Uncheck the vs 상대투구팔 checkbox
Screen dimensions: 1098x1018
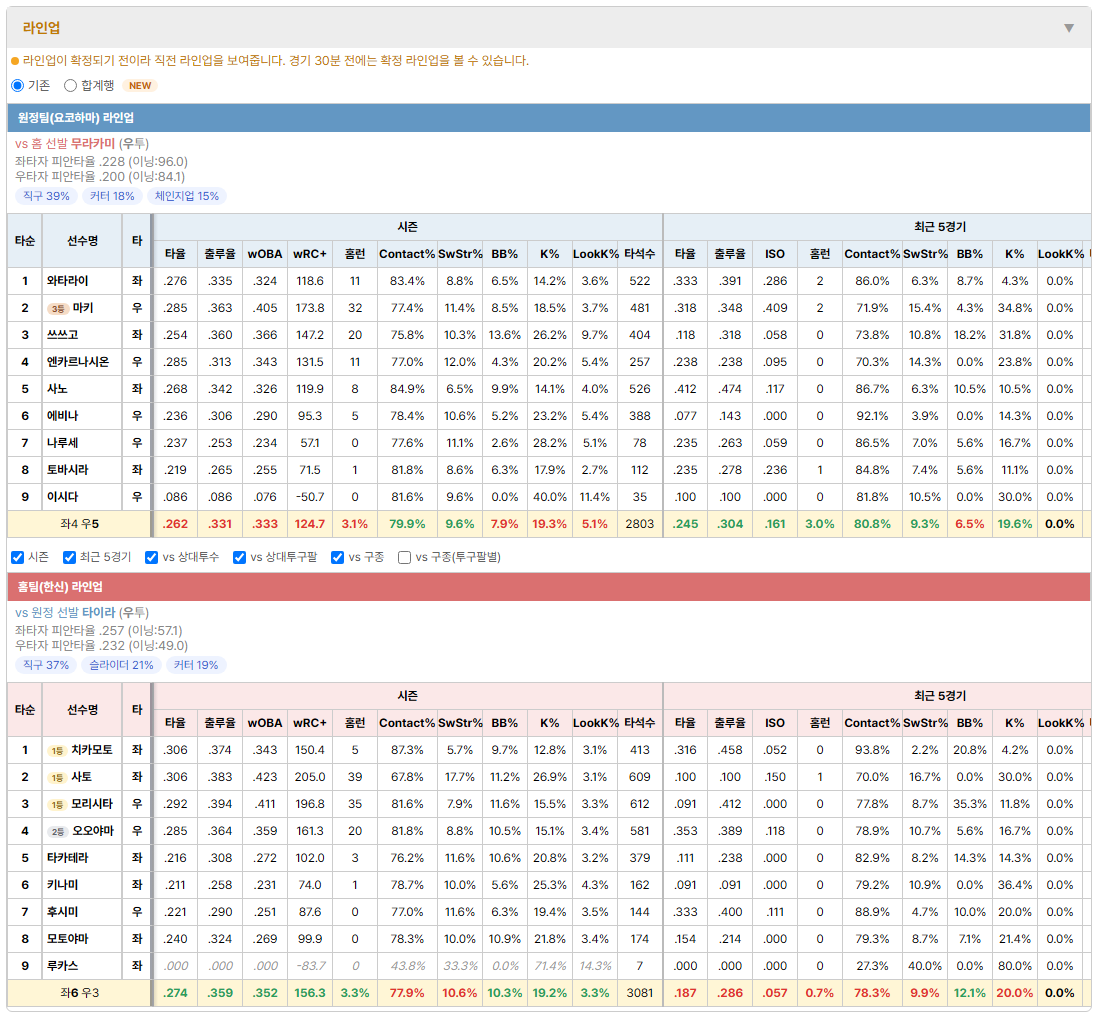pos(239,557)
